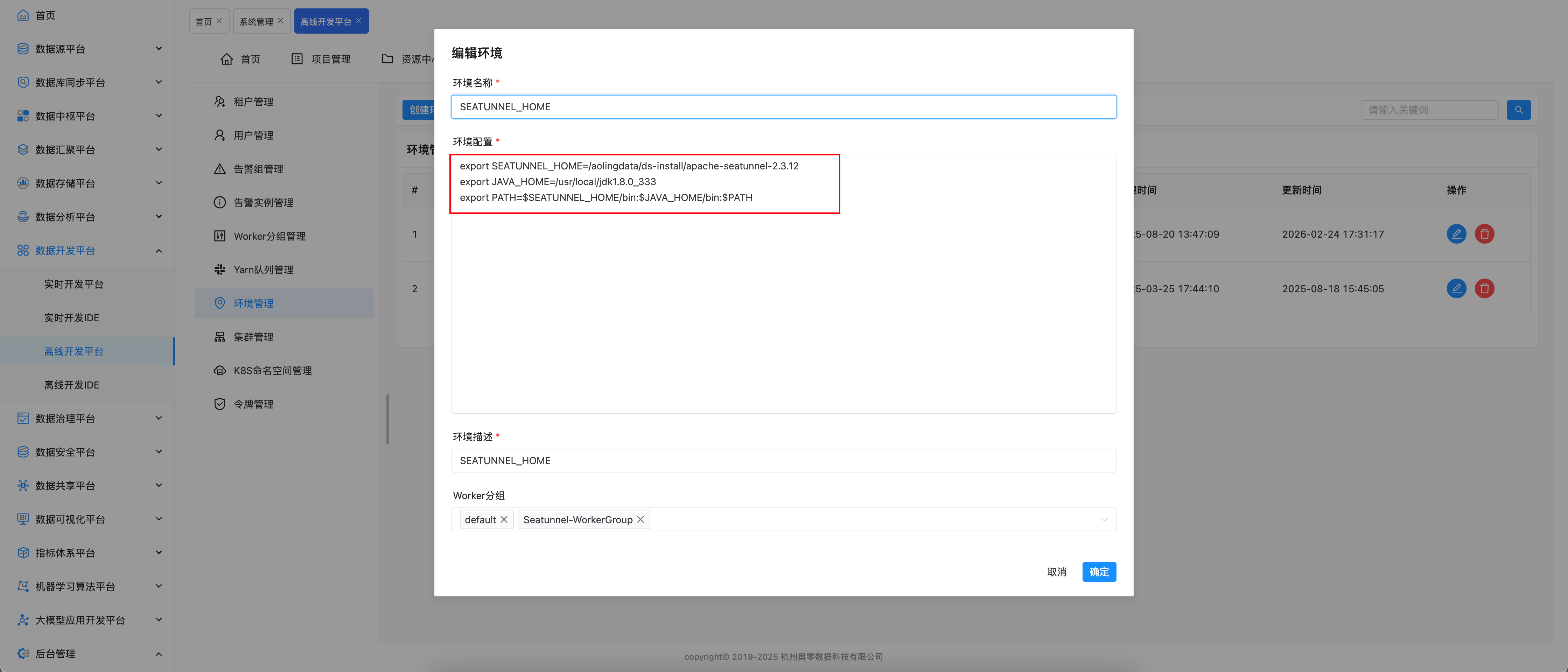Remove Seatunnel-WorkerGroup tag from selection

[640, 520]
